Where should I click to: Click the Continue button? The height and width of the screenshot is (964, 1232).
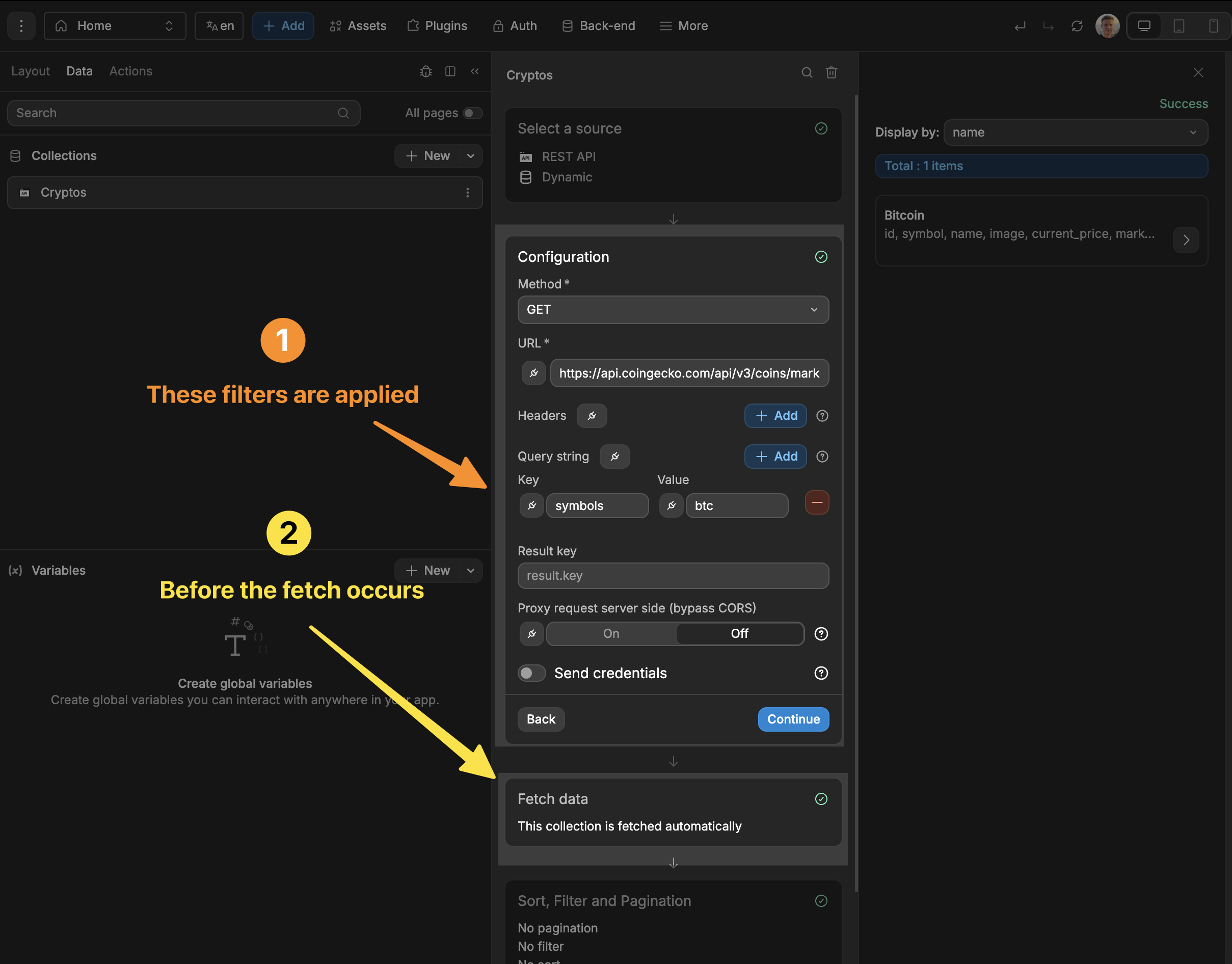[793, 719]
